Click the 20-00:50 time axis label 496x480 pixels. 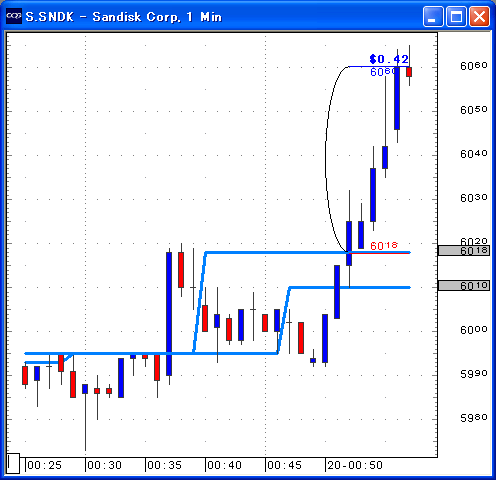[355, 465]
